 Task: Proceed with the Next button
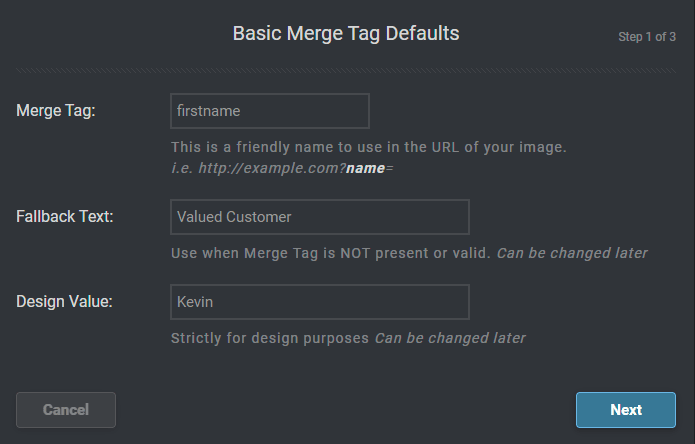click(x=626, y=410)
